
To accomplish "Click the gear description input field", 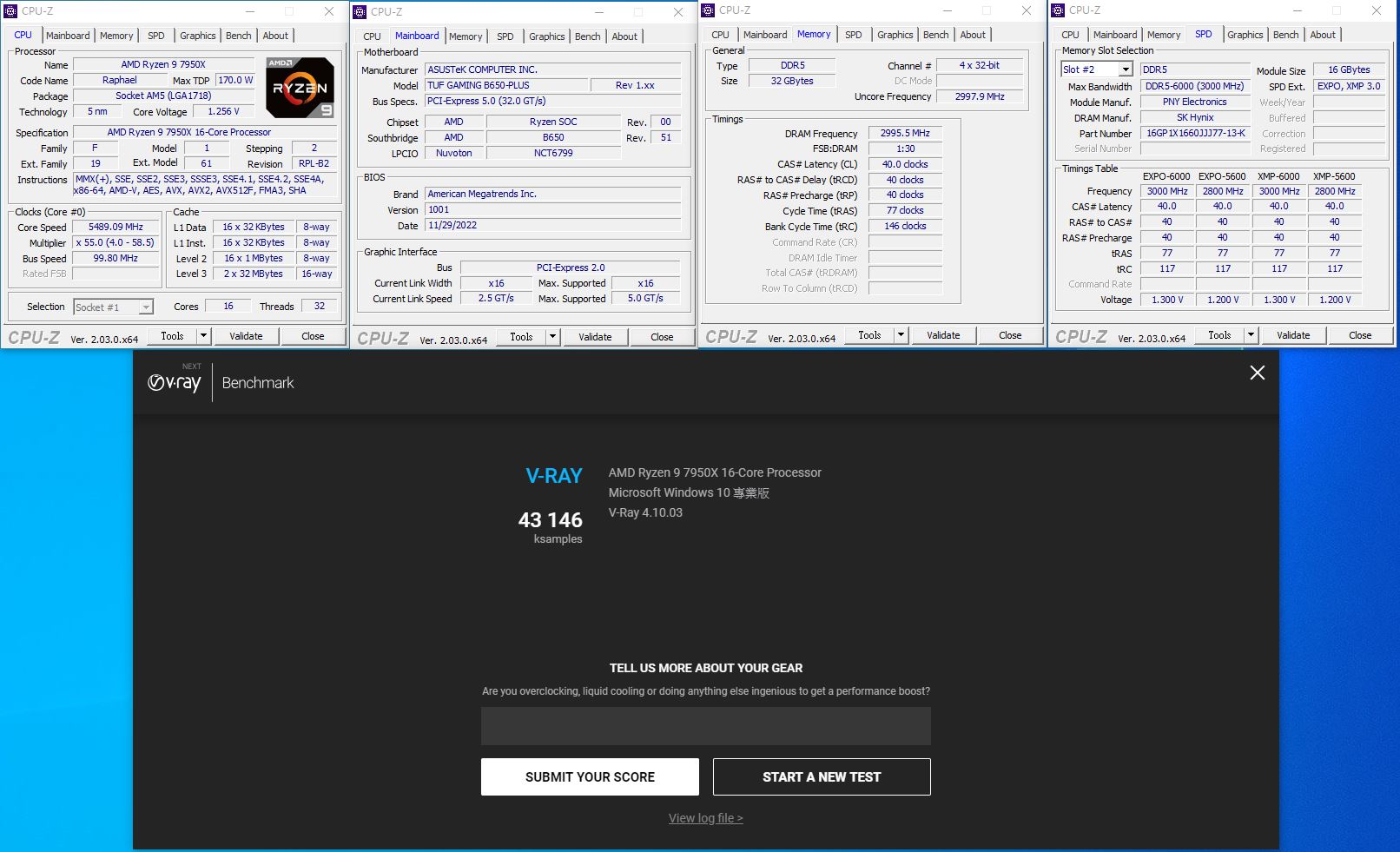I will [706, 726].
